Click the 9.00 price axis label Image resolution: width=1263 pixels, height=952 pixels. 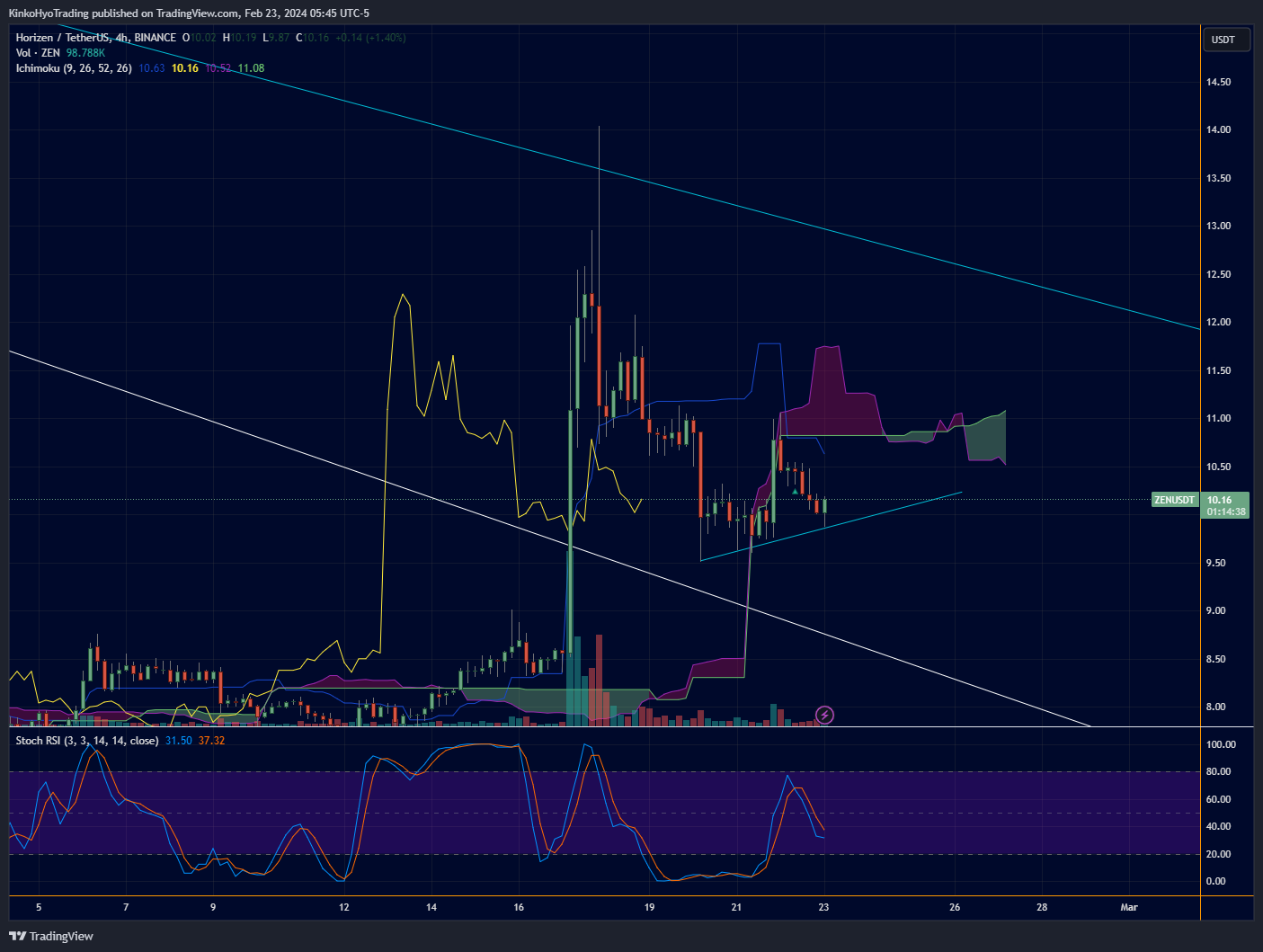click(x=1216, y=610)
